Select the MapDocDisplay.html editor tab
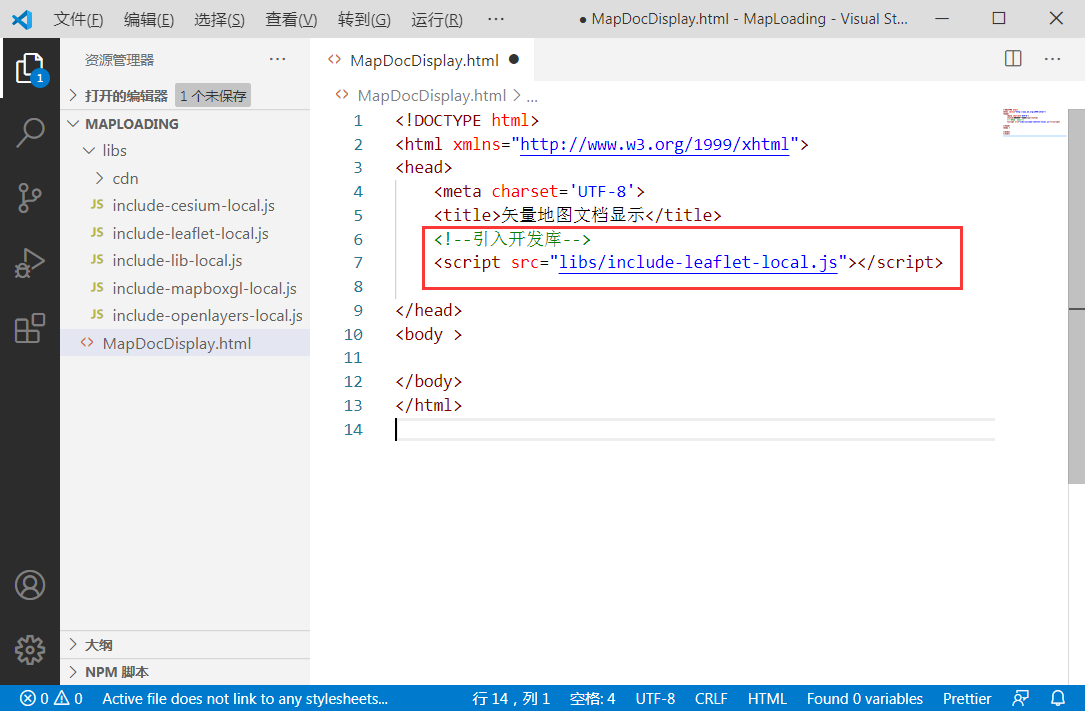Image resolution: width=1085 pixels, height=711 pixels. (x=422, y=60)
